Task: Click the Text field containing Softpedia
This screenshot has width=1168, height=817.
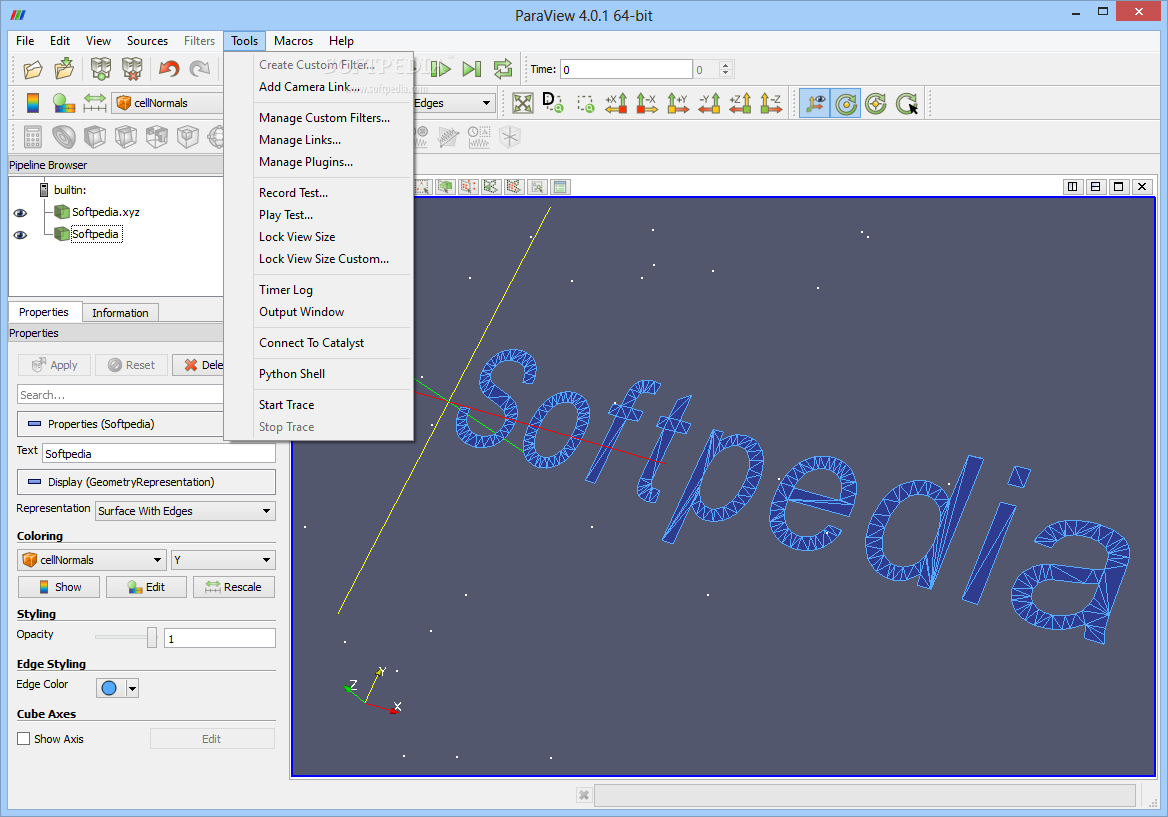Action: tap(159, 454)
